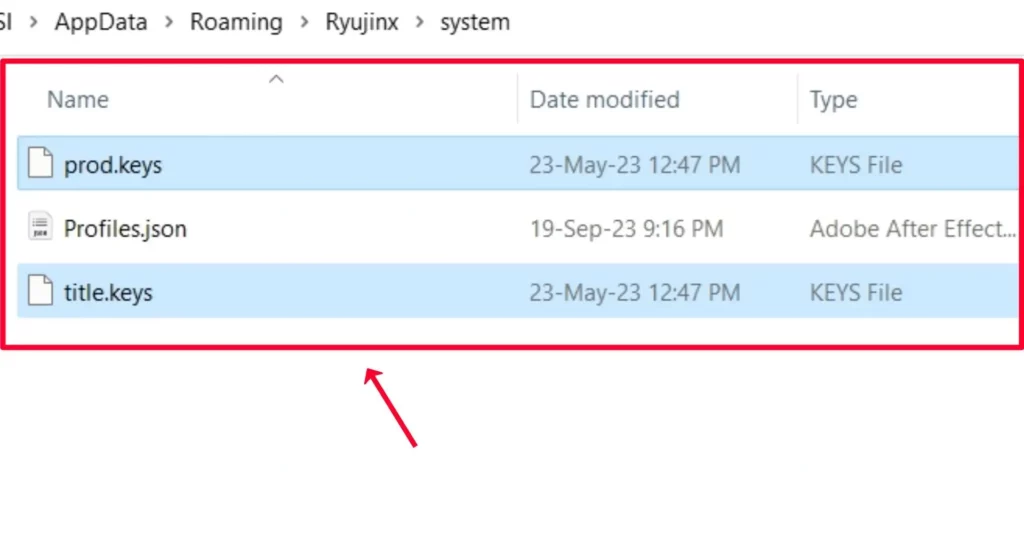Select the title.keys file name
The width and height of the screenshot is (1024, 544).
point(108,293)
